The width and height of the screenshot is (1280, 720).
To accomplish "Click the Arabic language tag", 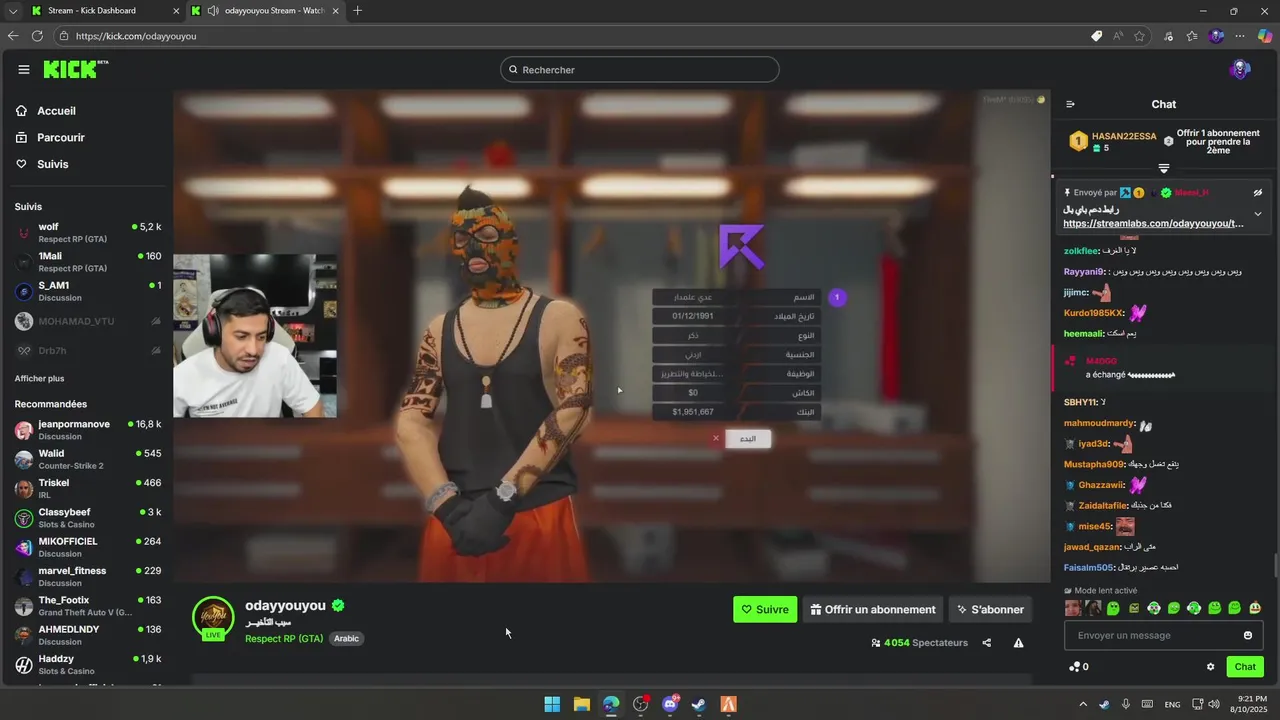I will pyautogui.click(x=346, y=639).
